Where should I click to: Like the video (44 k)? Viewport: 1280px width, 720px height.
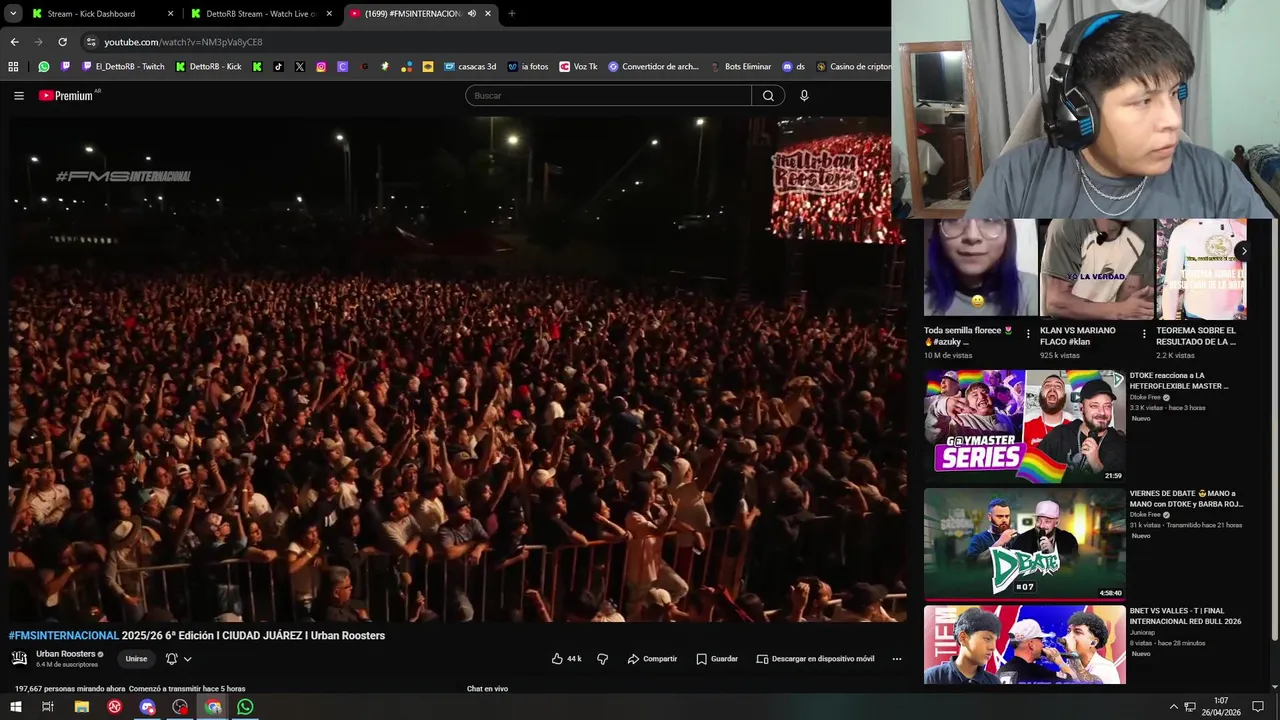(566, 659)
